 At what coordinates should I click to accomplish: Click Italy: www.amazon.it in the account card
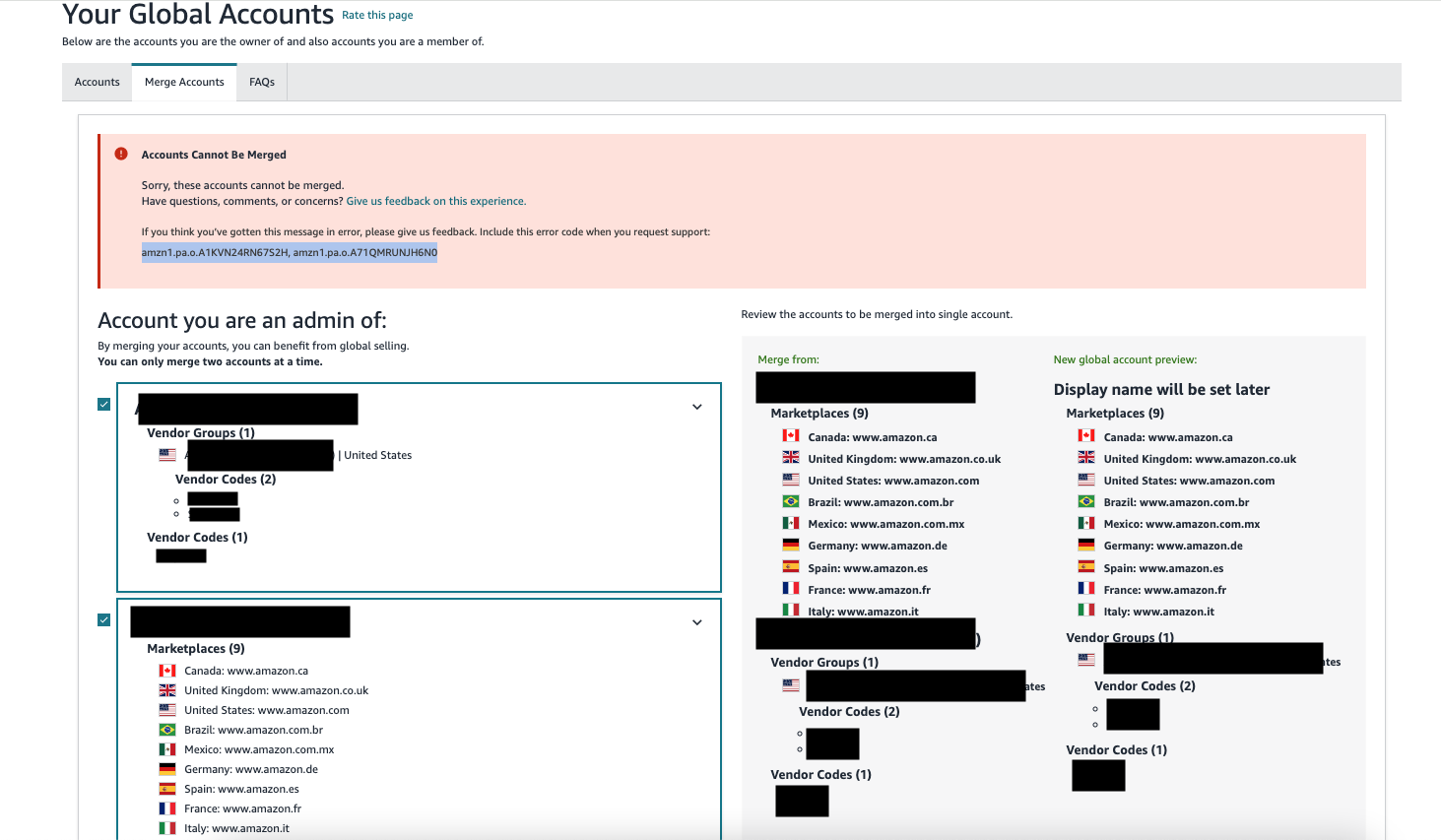[236, 828]
